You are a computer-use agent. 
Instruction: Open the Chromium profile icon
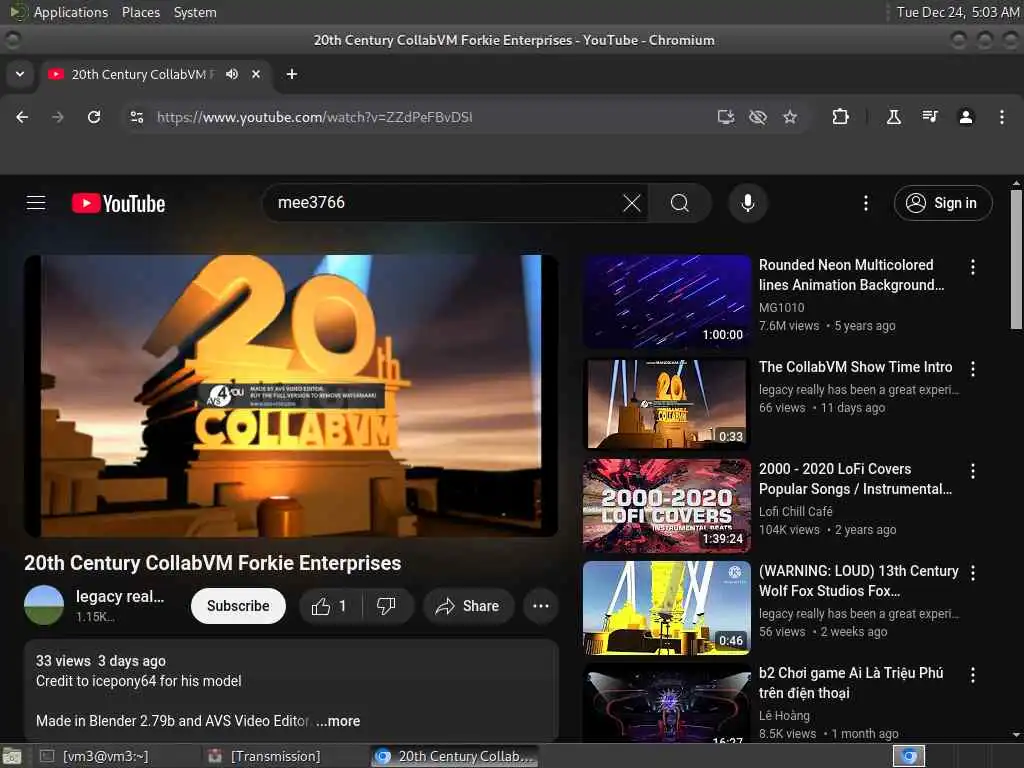(966, 117)
